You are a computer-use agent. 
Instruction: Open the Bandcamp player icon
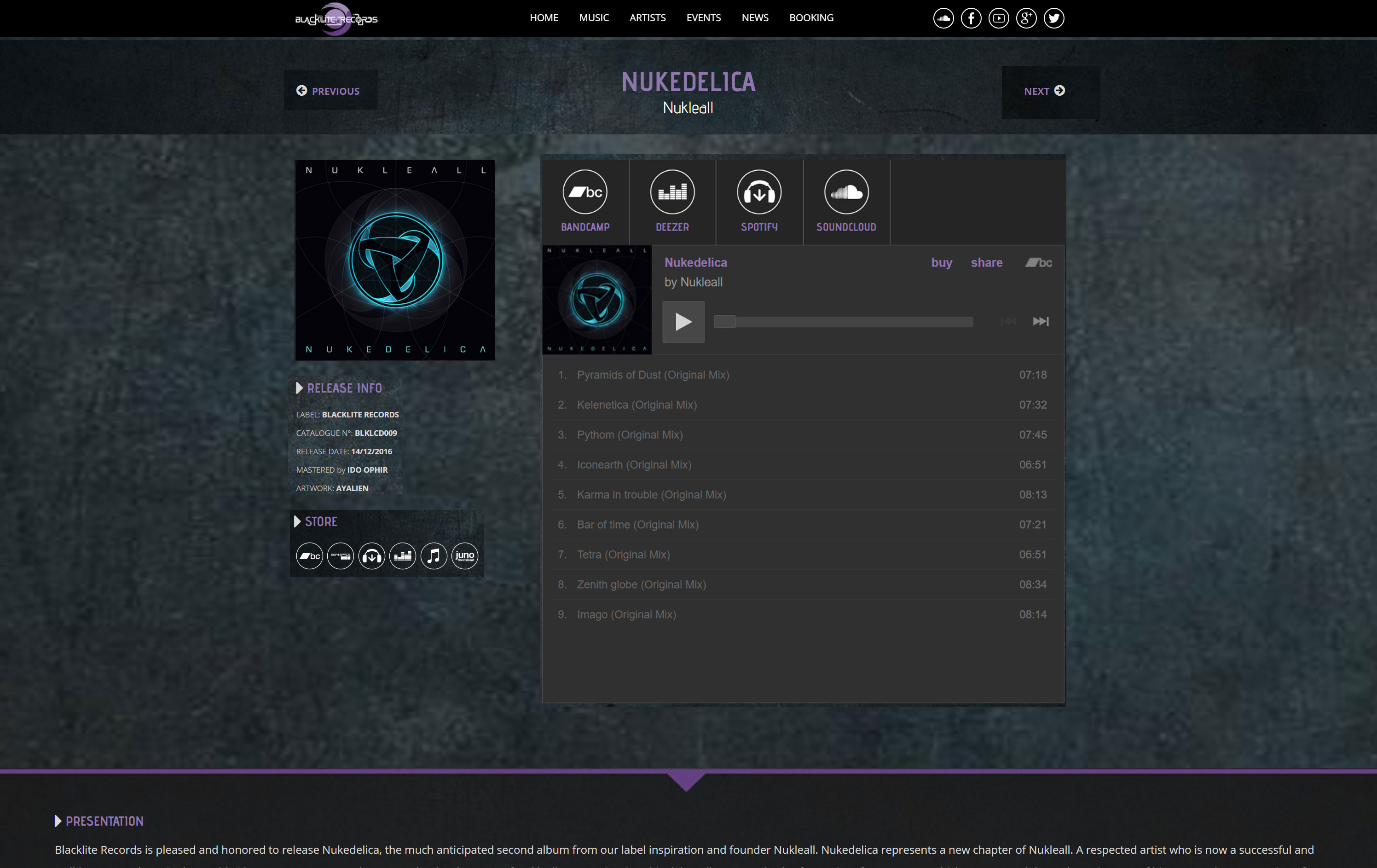tap(585, 193)
